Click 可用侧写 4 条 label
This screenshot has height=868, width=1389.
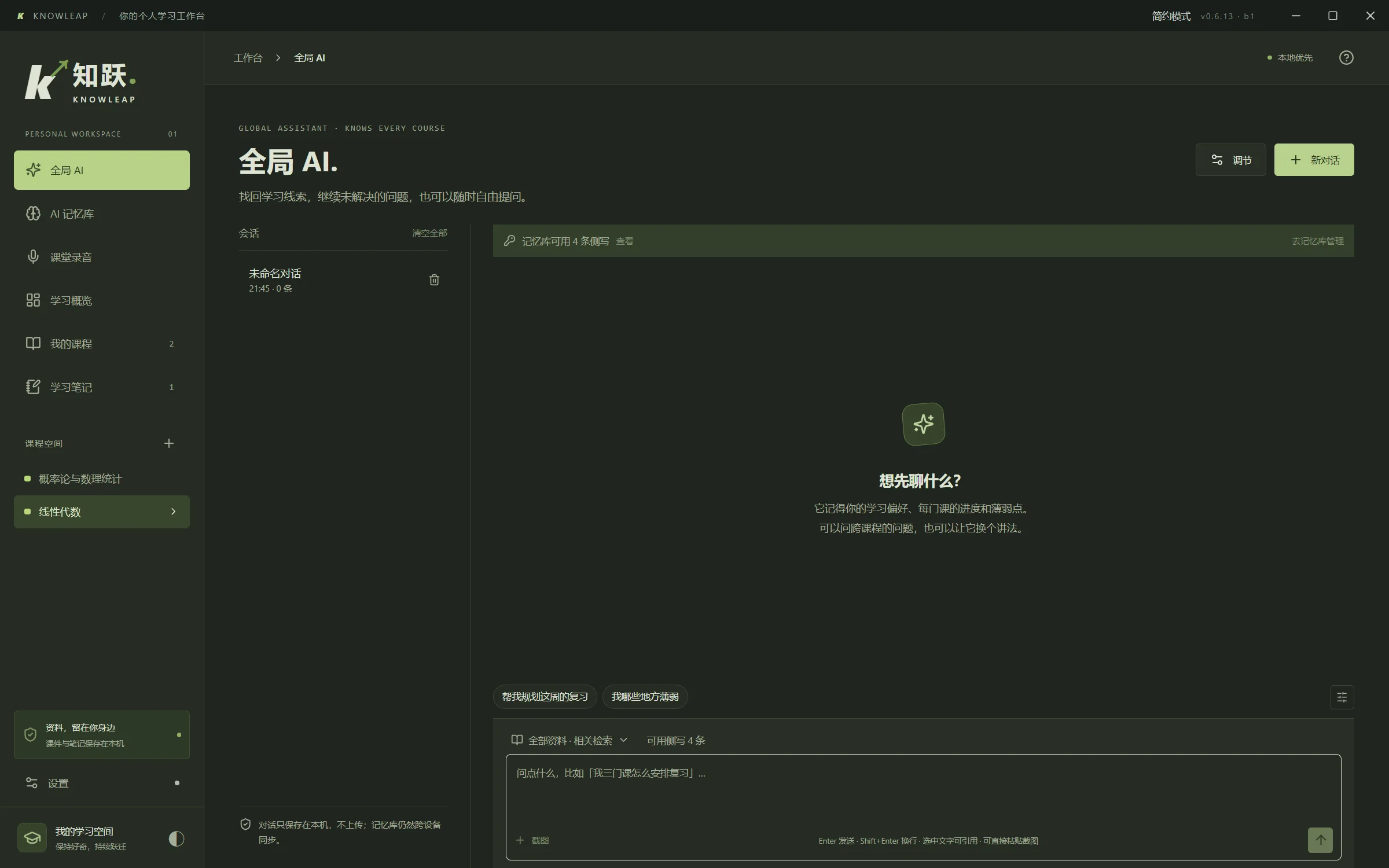click(x=676, y=741)
